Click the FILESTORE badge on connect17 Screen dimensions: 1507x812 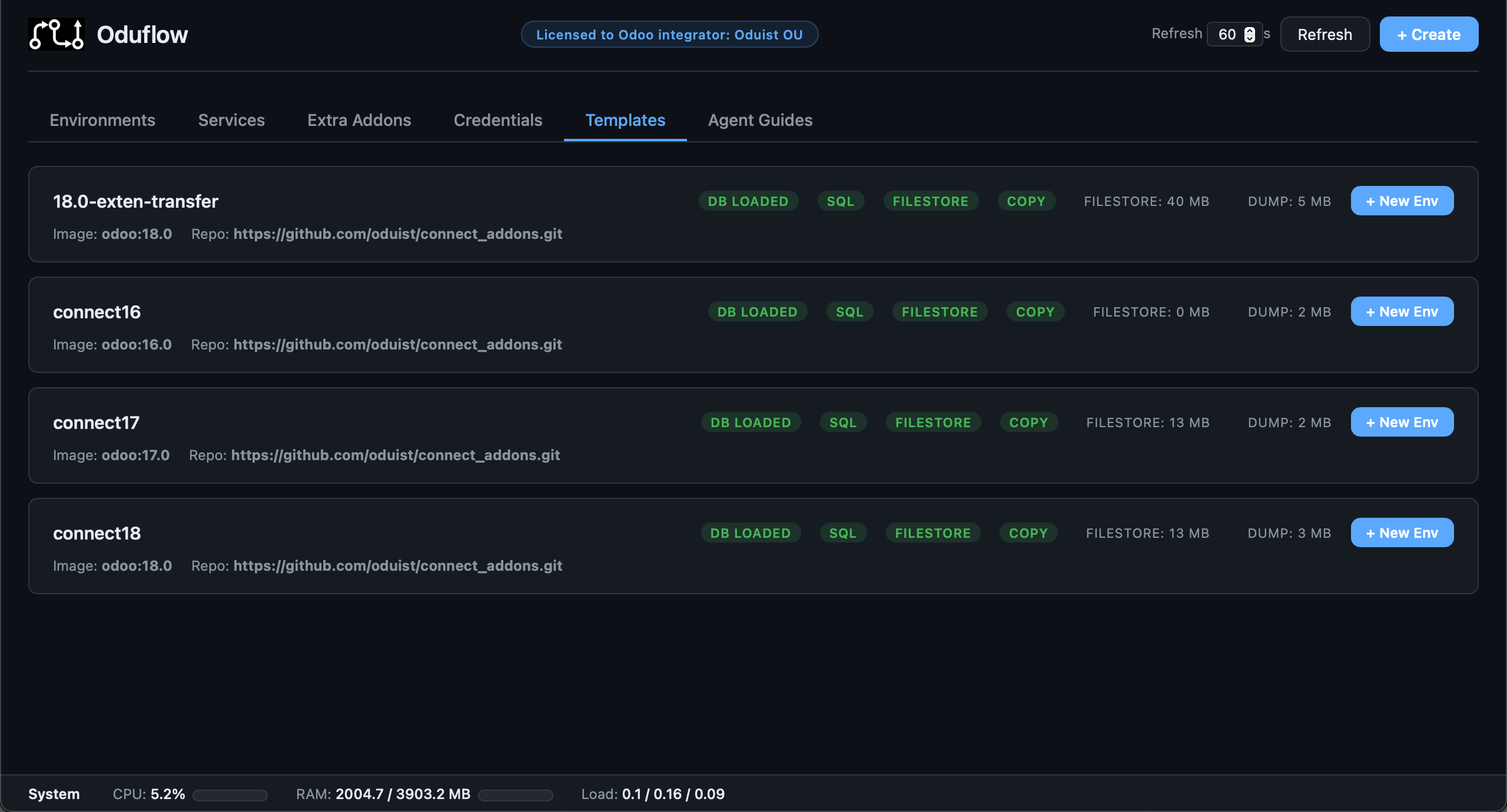pos(933,422)
